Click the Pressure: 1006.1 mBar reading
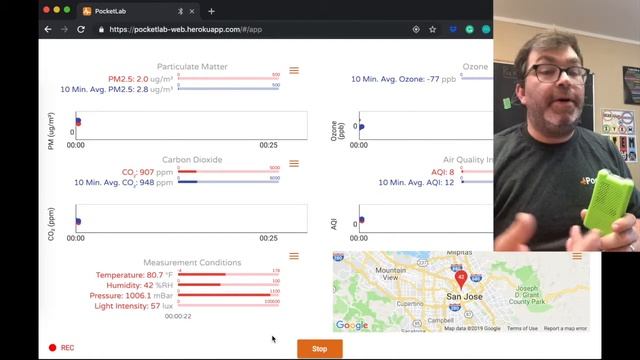The height and width of the screenshot is (360, 640). [131, 296]
